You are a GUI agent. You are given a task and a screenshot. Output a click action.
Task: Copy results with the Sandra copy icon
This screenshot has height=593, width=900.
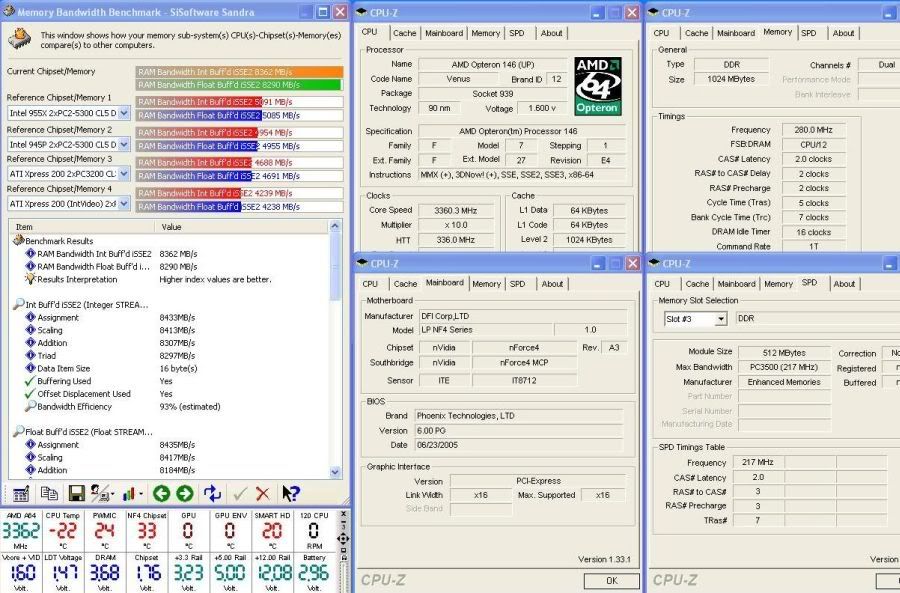click(49, 493)
